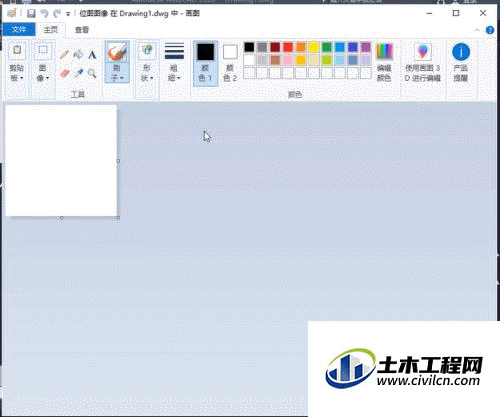Image resolution: width=500 pixels, height=417 pixels.
Task: Save the drawing from the quick access toolbar
Action: (31, 13)
